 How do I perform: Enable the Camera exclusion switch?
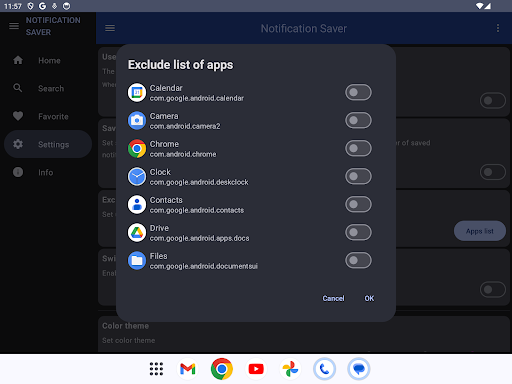click(x=358, y=120)
